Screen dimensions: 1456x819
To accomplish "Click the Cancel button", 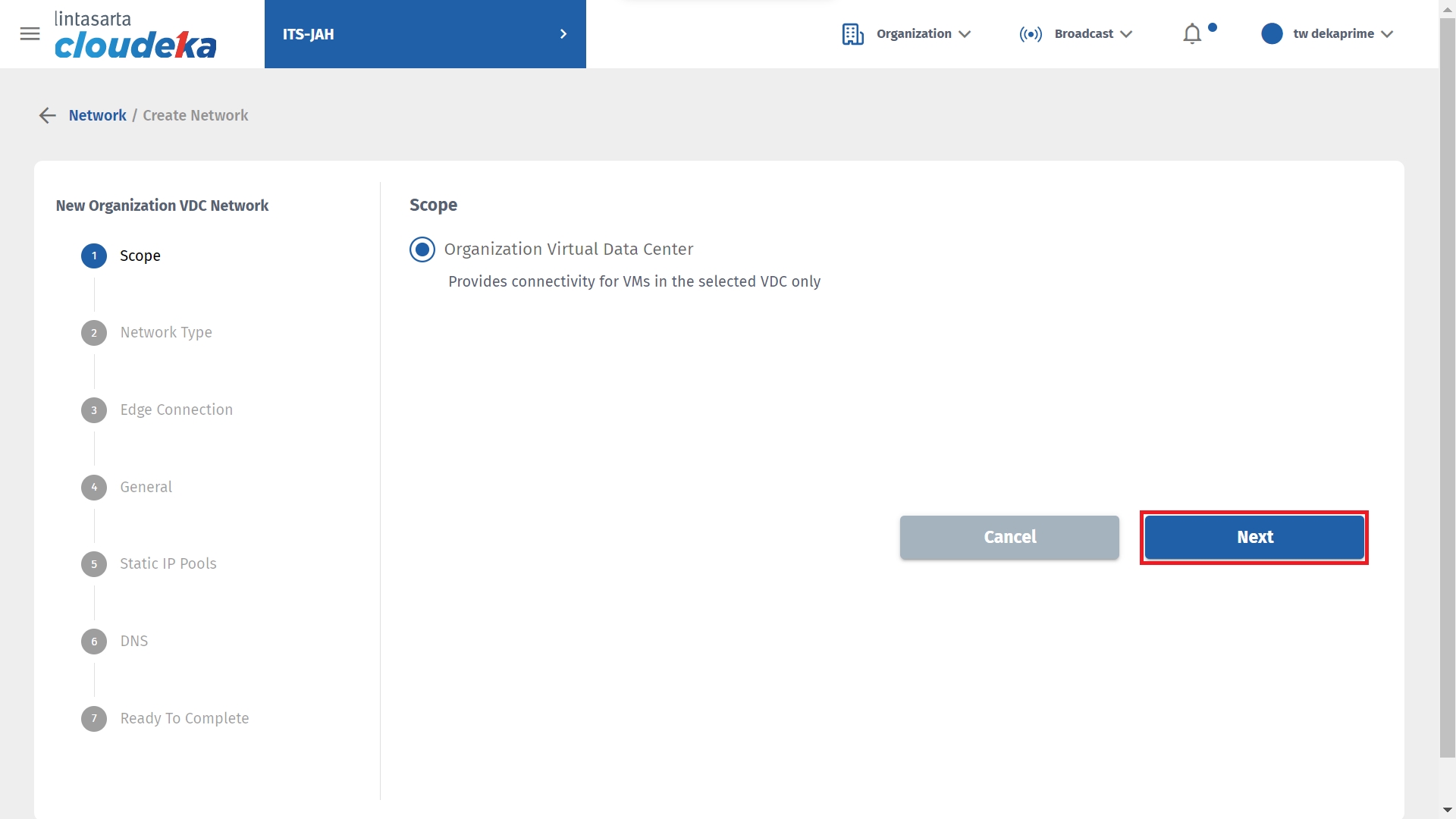I will pyautogui.click(x=1009, y=538).
